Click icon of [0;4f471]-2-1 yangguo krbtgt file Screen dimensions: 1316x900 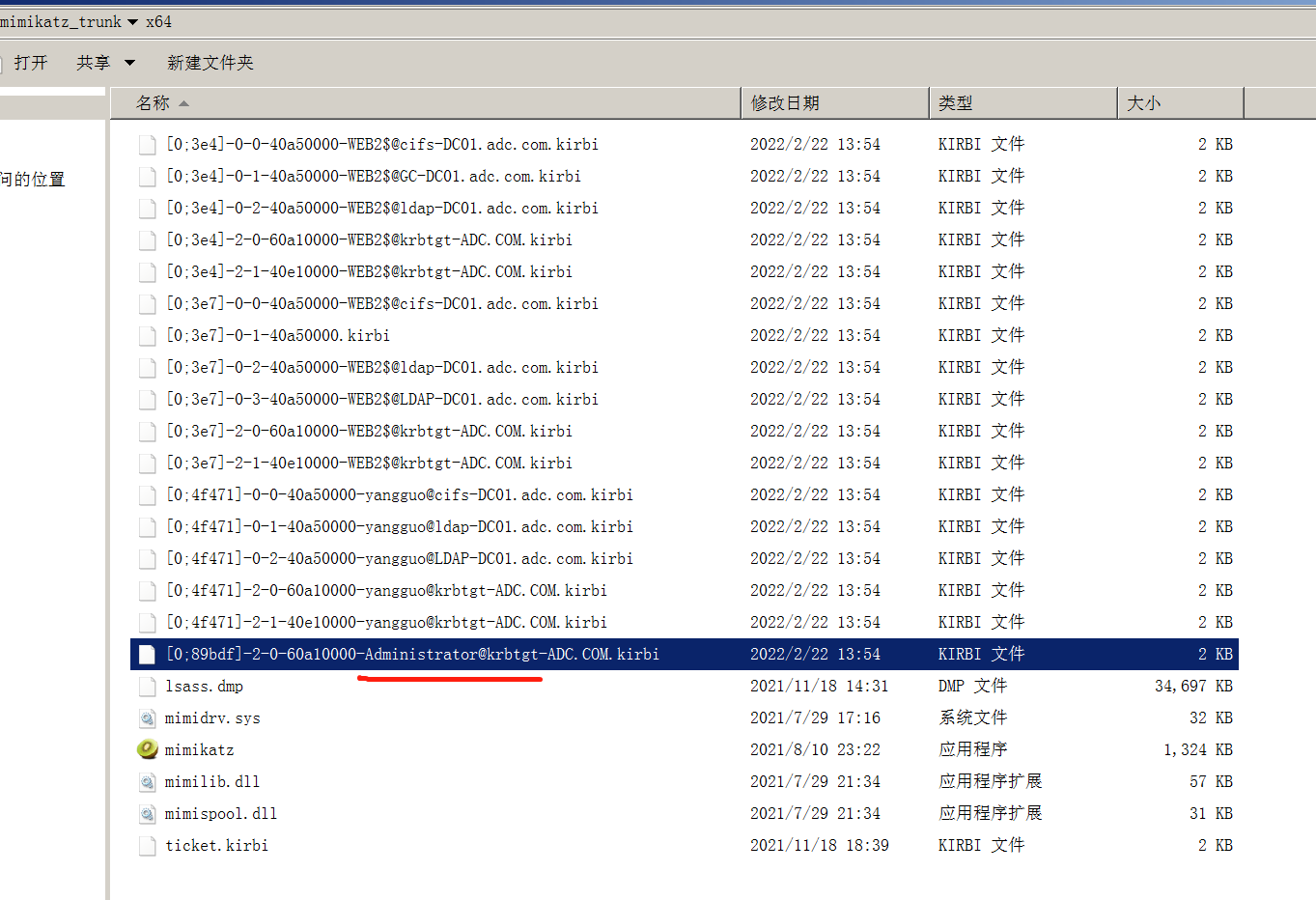click(x=147, y=622)
